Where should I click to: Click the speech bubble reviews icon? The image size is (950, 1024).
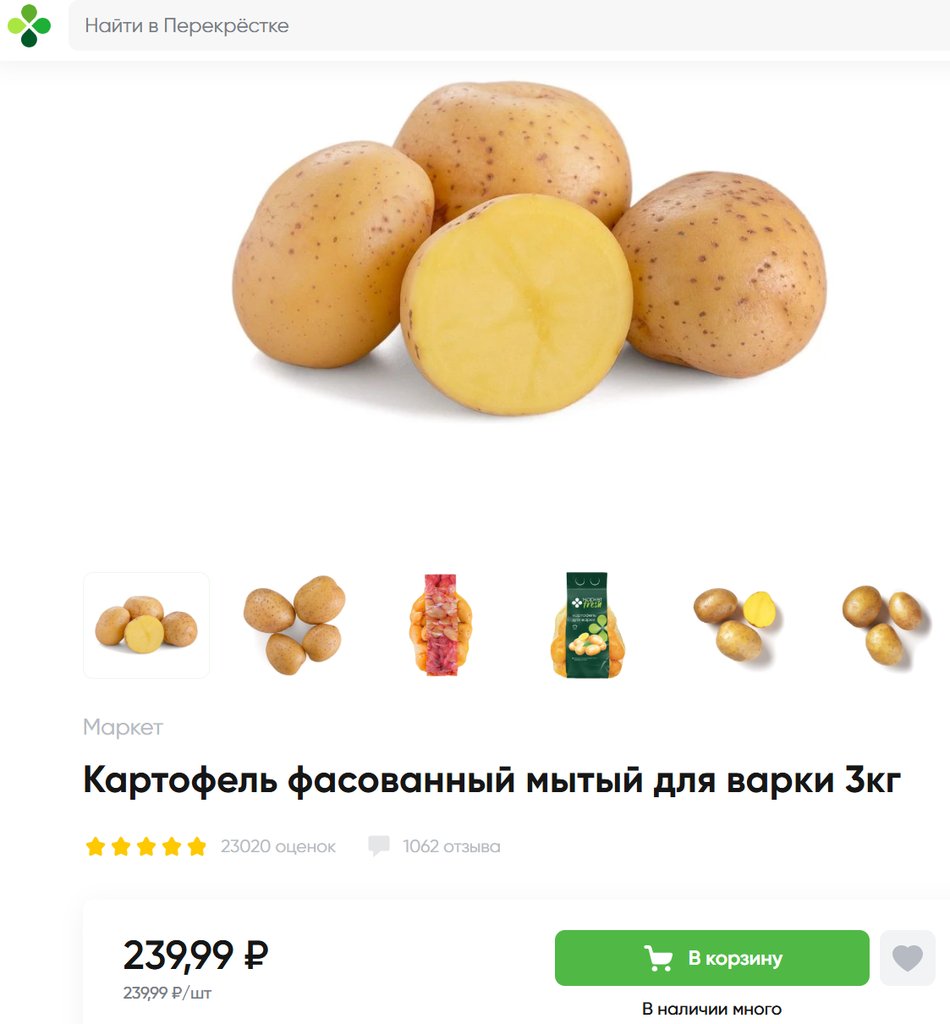379,846
